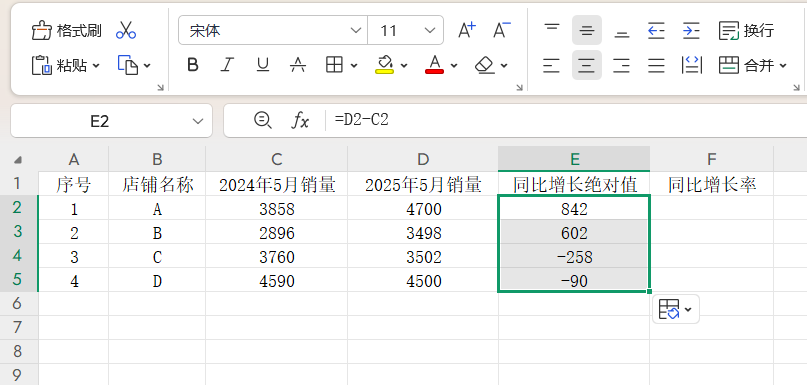807x385 pixels.
Task: Click the cell '2024年5月销量'
Action: tap(277, 184)
